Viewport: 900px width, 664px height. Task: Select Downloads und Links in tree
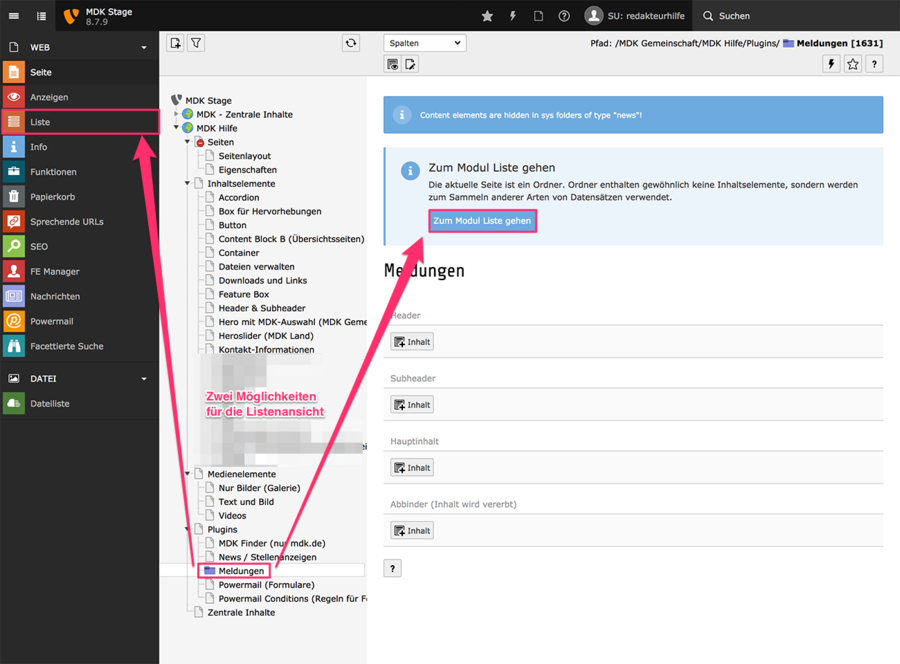pos(263,281)
